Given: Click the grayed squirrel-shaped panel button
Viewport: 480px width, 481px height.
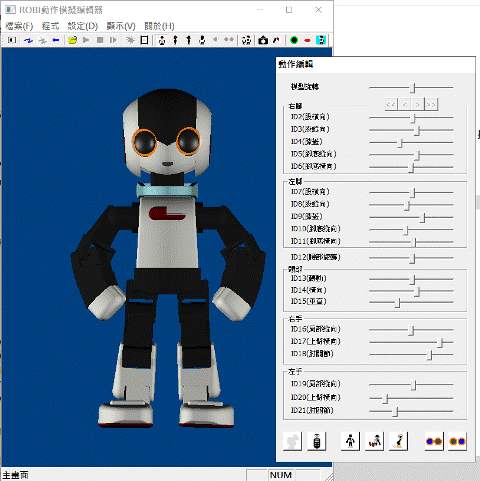Looking at the screenshot, I should coord(292,441).
